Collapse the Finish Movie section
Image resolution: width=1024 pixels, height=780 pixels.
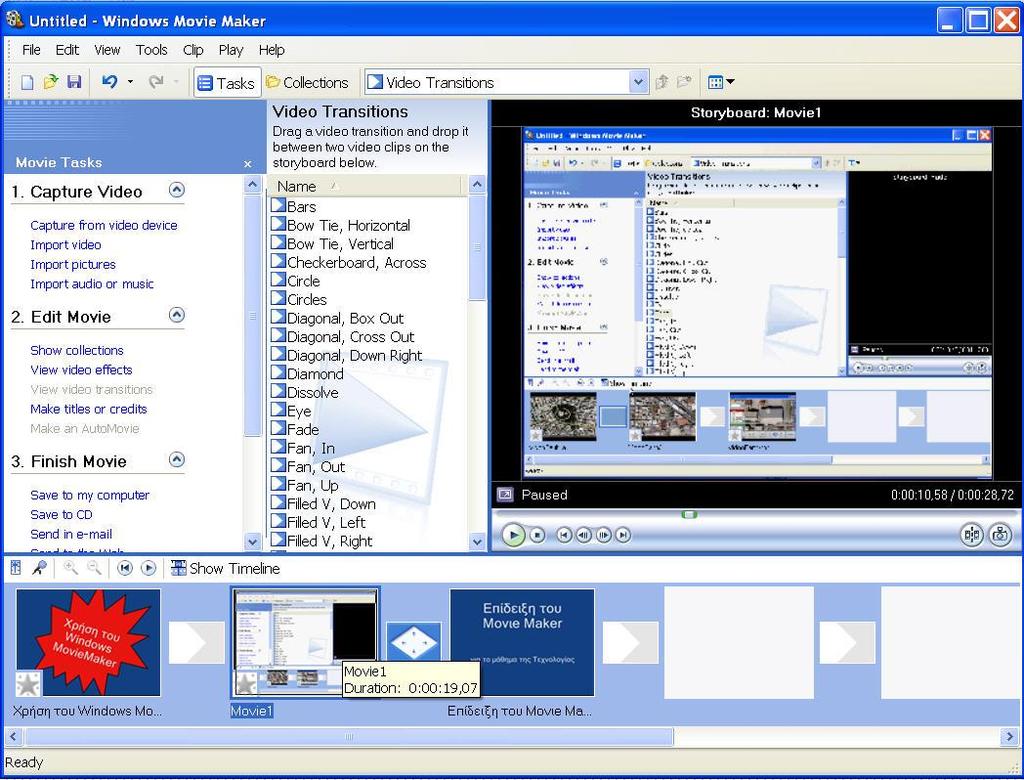[176, 459]
